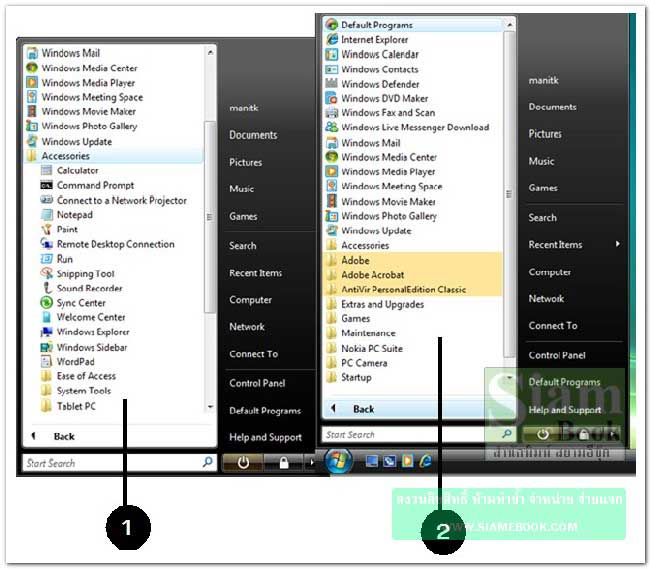Click the lock button next to power
The width and height of the screenshot is (651, 569).
[284, 463]
